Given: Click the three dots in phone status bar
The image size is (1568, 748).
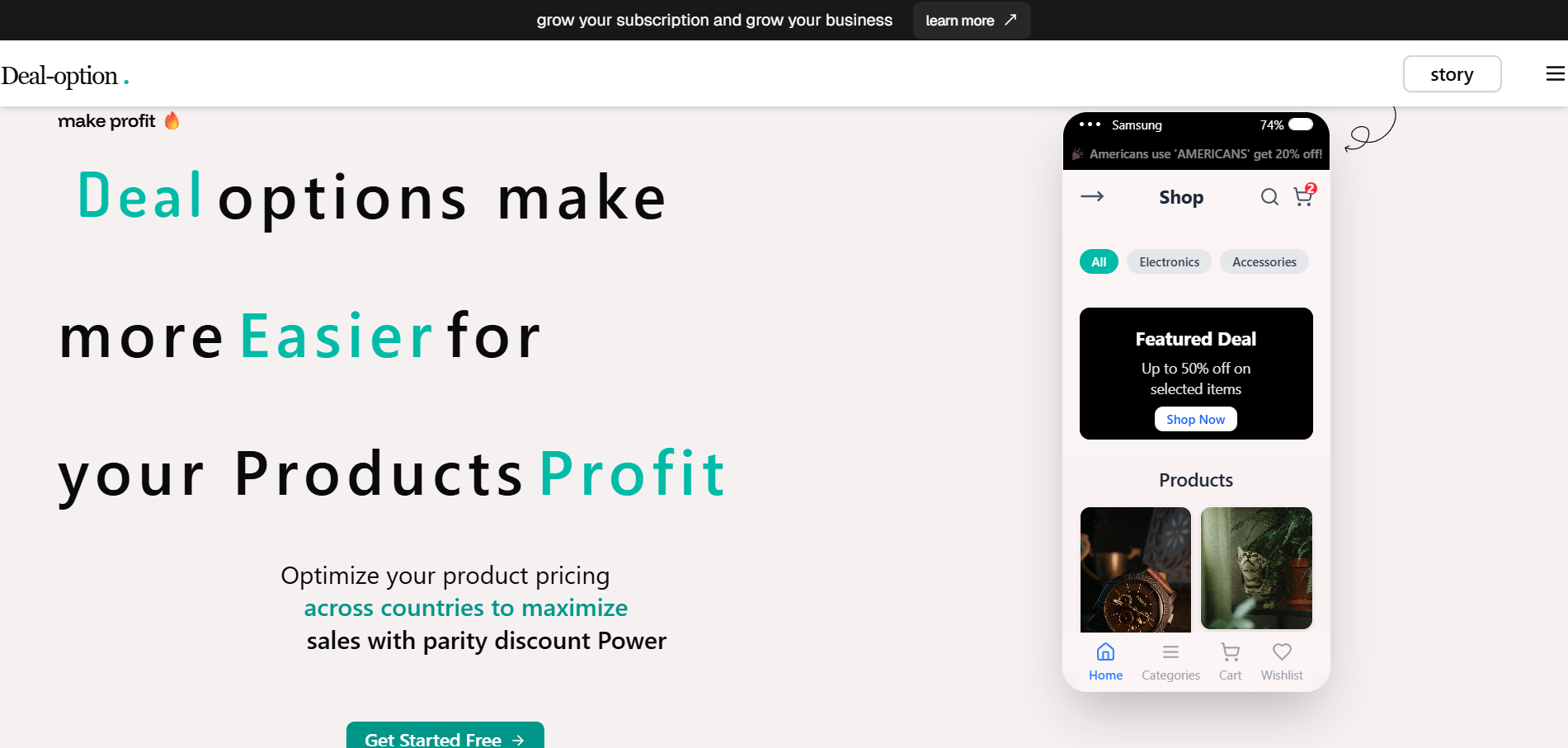Looking at the screenshot, I should (x=1090, y=125).
